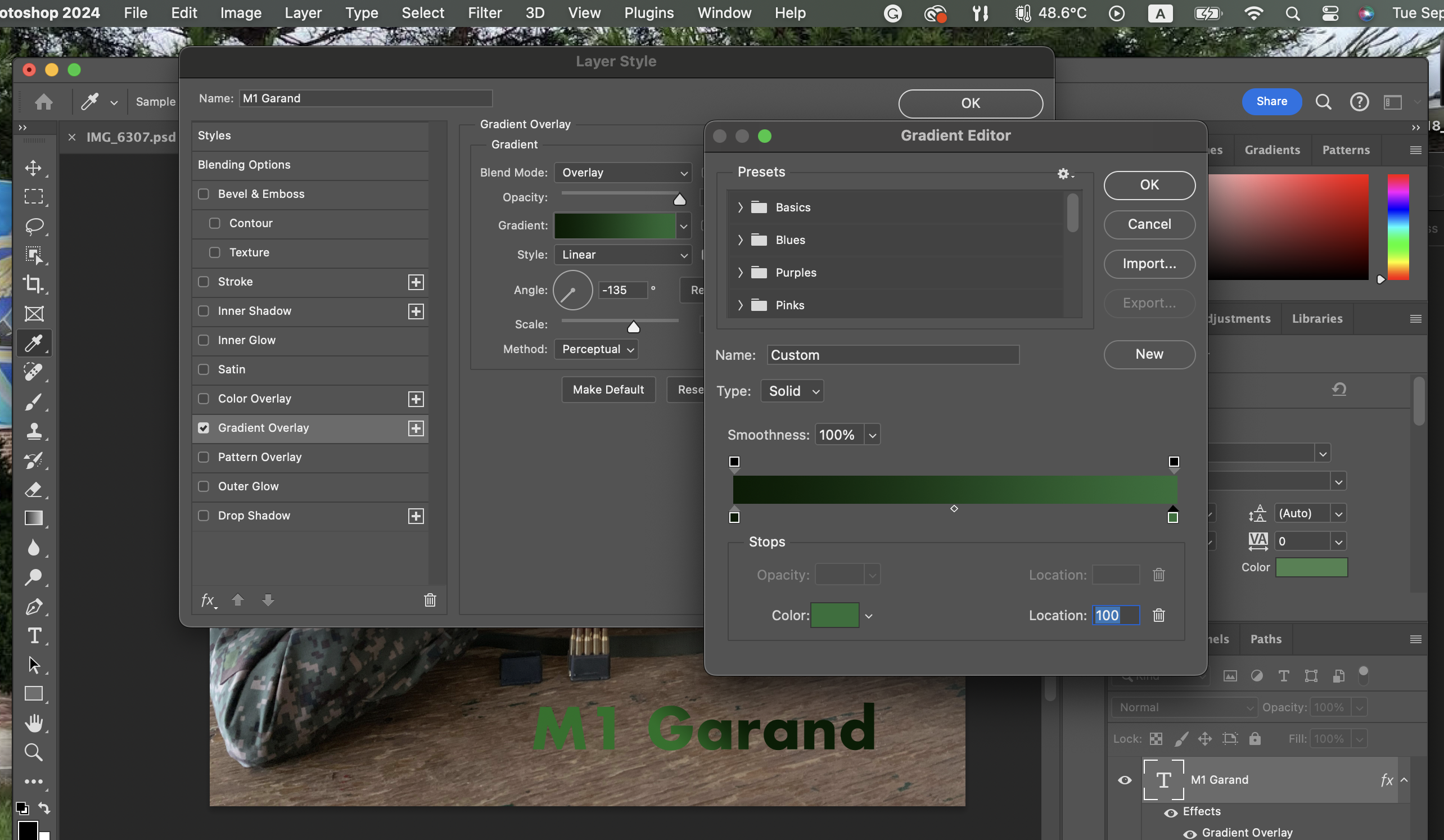Switch to the Patterns tab
Viewport: 1444px width, 840px height.
pos(1346,150)
